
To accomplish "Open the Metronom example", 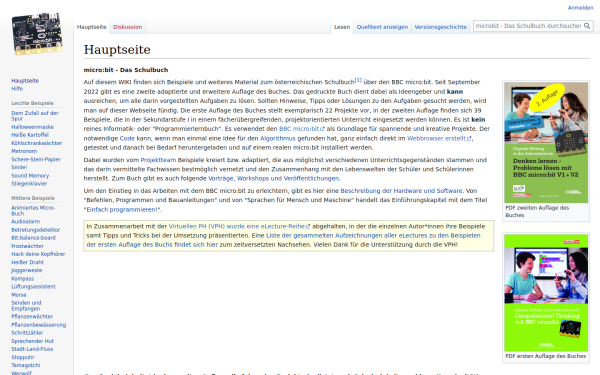I will [24, 151].
